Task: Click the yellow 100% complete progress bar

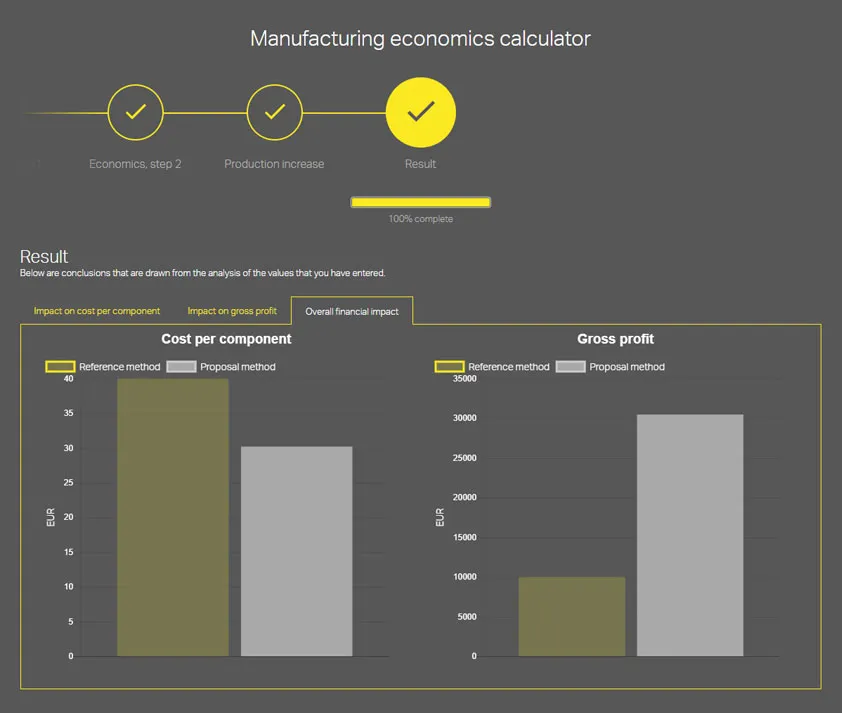Action: pyautogui.click(x=420, y=202)
